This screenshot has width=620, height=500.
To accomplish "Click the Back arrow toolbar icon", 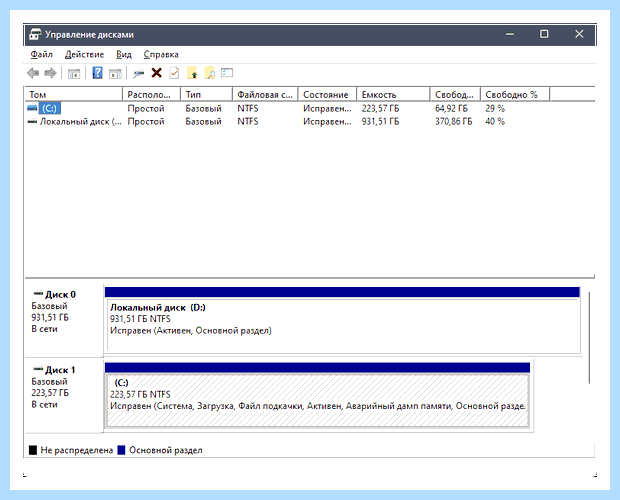I will [x=33, y=73].
